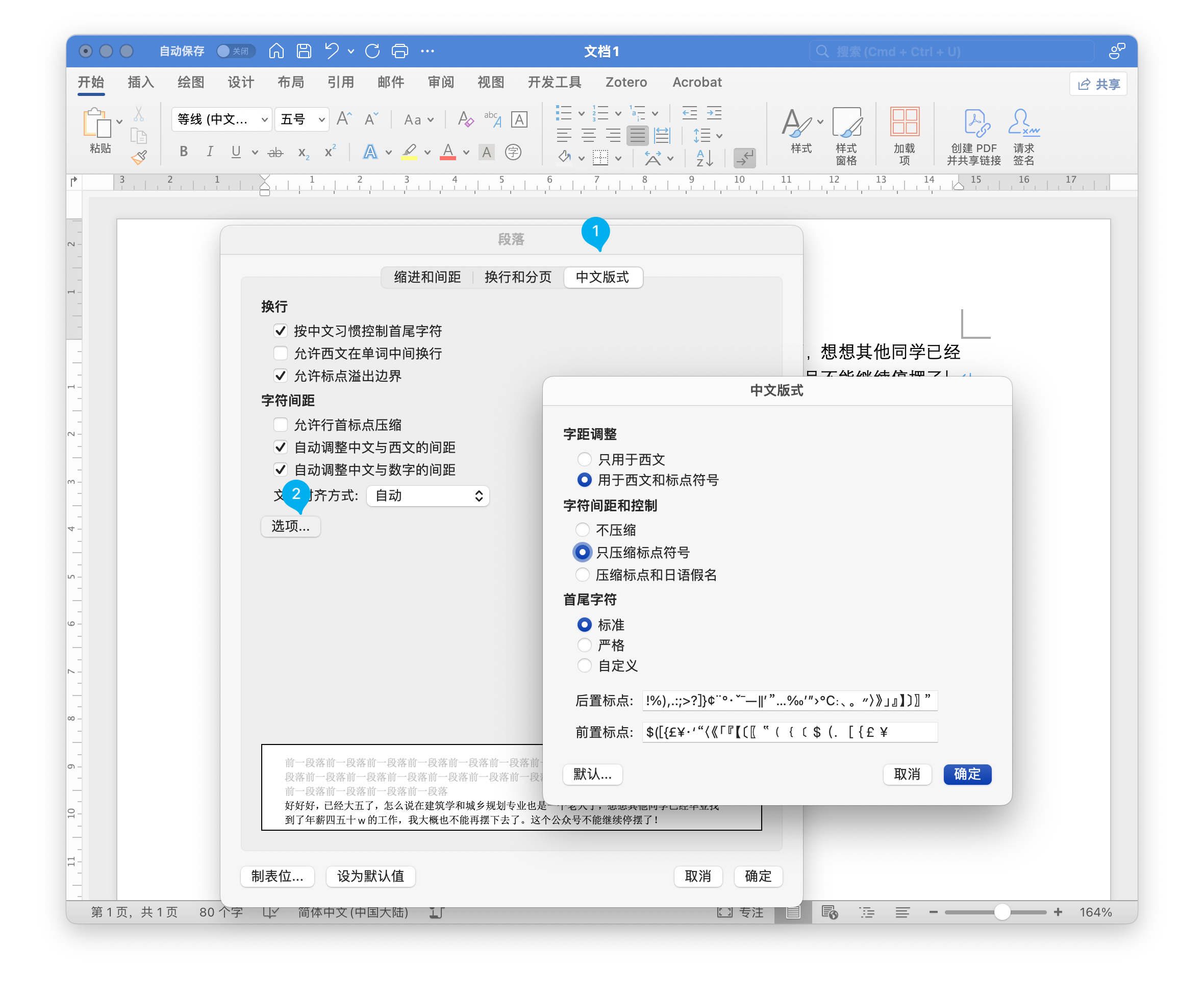Screen dimensions: 1204x993
Task: Expand the underline style dropdown arrow
Action: tap(255, 152)
